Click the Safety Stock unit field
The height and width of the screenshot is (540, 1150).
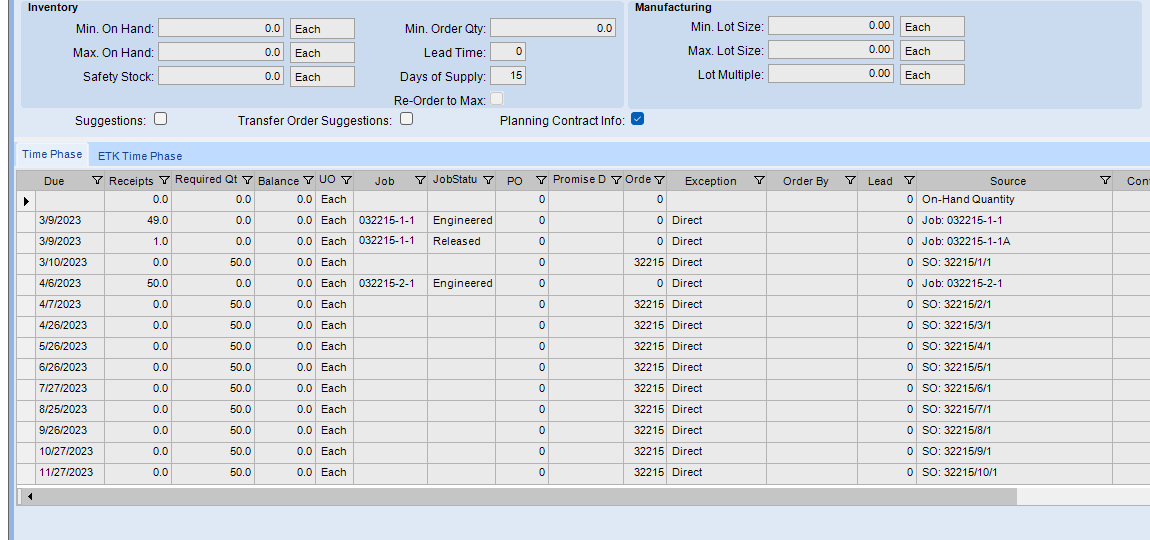322,76
